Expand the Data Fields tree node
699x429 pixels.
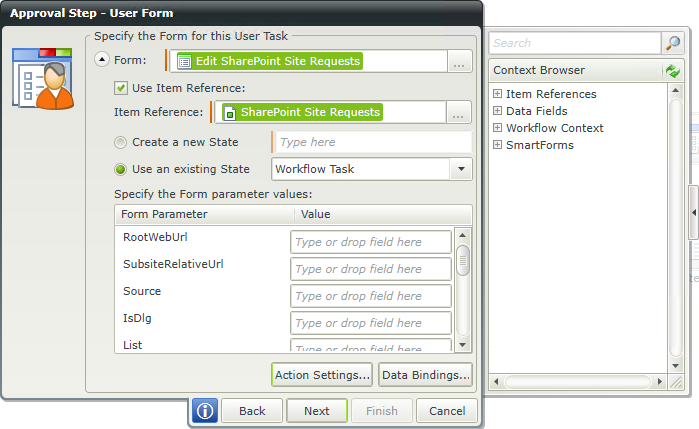[497, 111]
